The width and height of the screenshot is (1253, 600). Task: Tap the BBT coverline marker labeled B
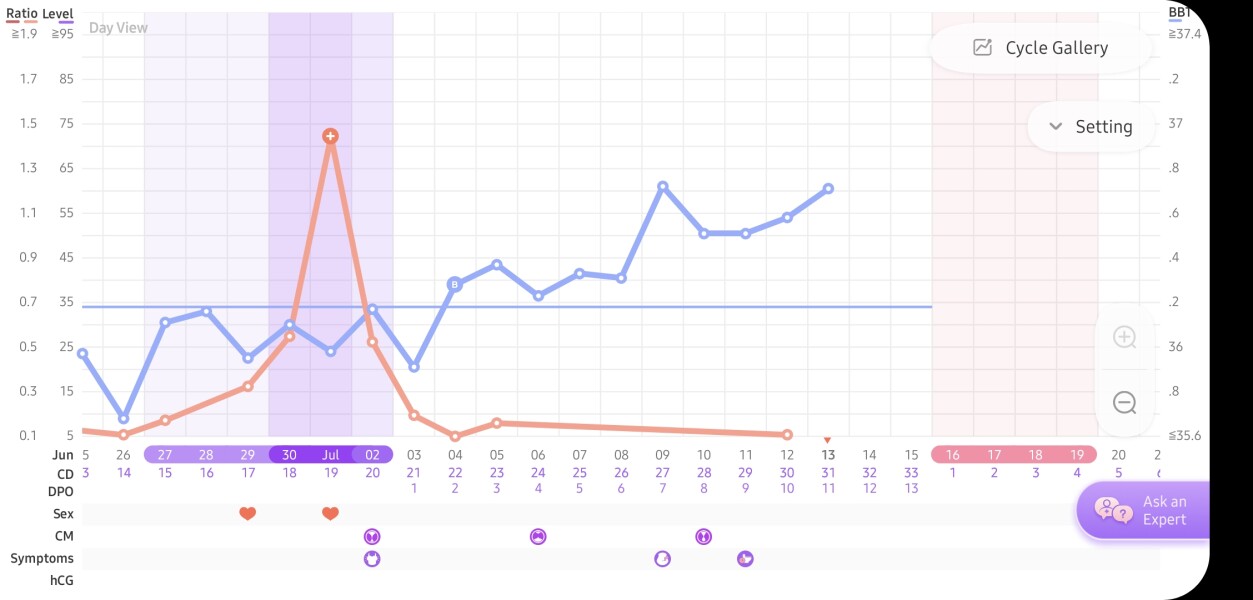tap(455, 284)
